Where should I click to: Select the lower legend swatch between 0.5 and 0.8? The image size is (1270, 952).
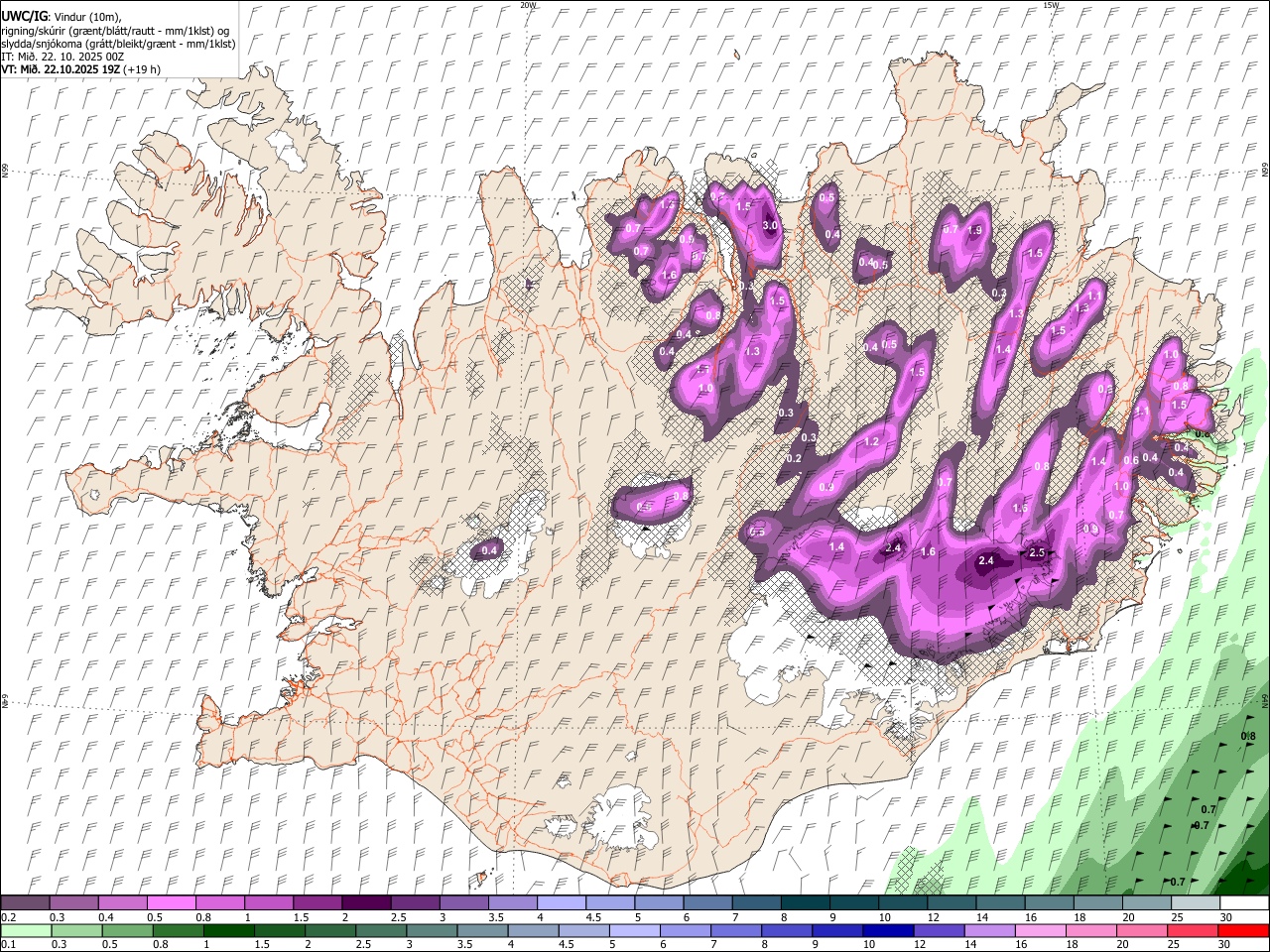127,931
